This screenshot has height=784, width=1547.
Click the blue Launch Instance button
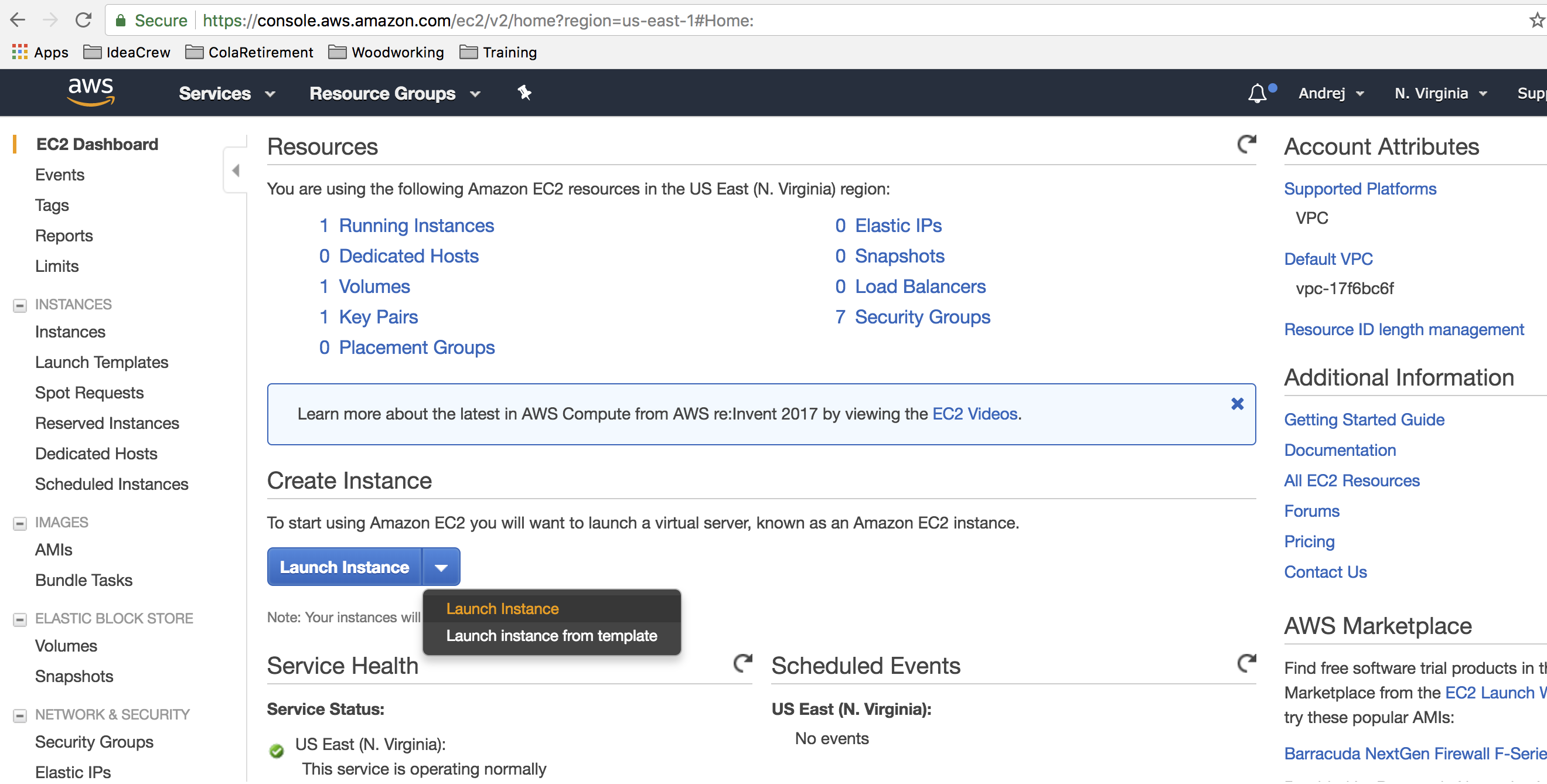click(x=344, y=568)
